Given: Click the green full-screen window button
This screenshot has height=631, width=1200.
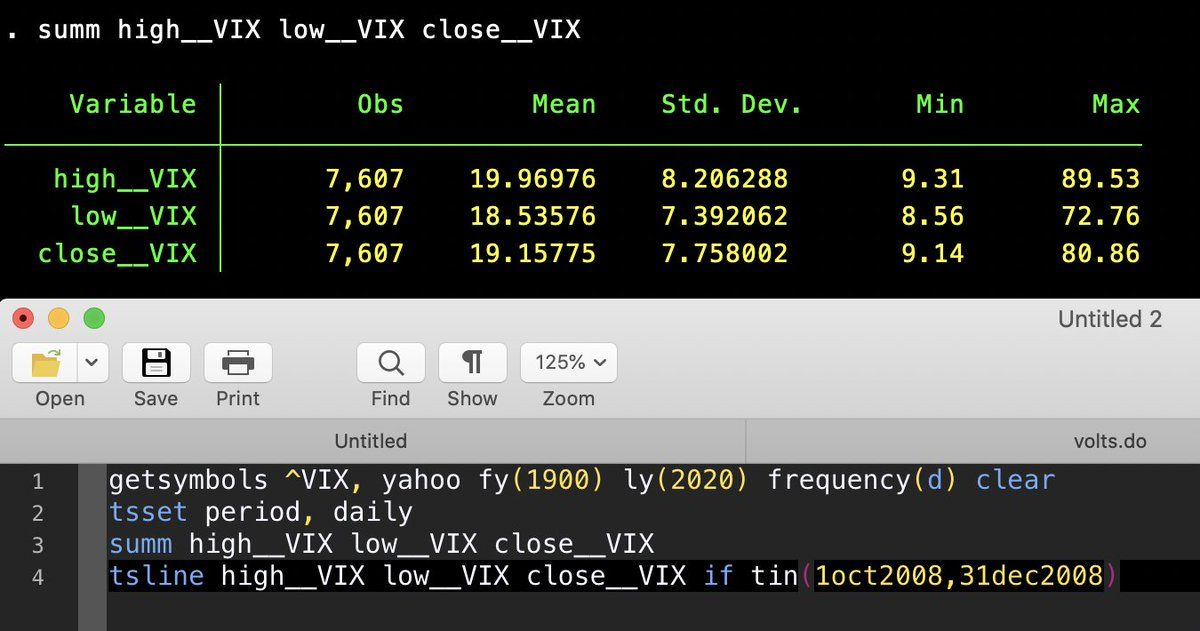Looking at the screenshot, I should tap(93, 319).
